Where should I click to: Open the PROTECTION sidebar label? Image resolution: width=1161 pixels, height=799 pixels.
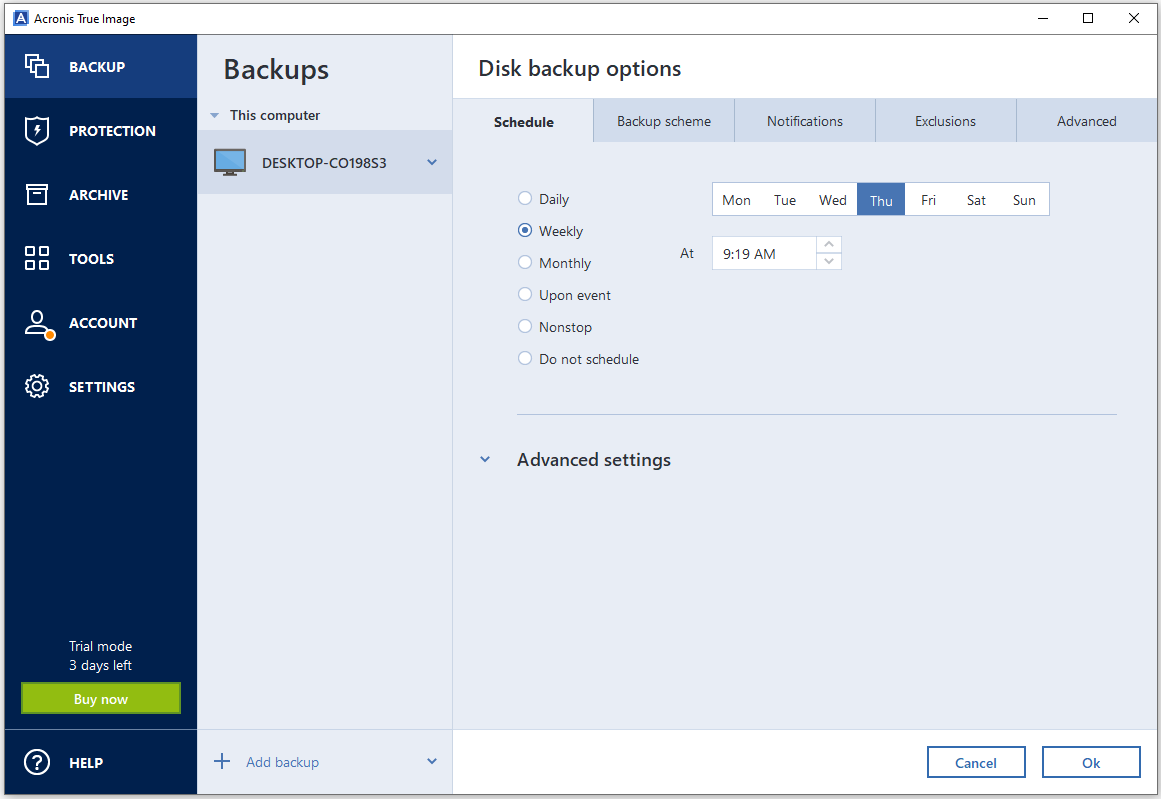pyautogui.click(x=113, y=131)
